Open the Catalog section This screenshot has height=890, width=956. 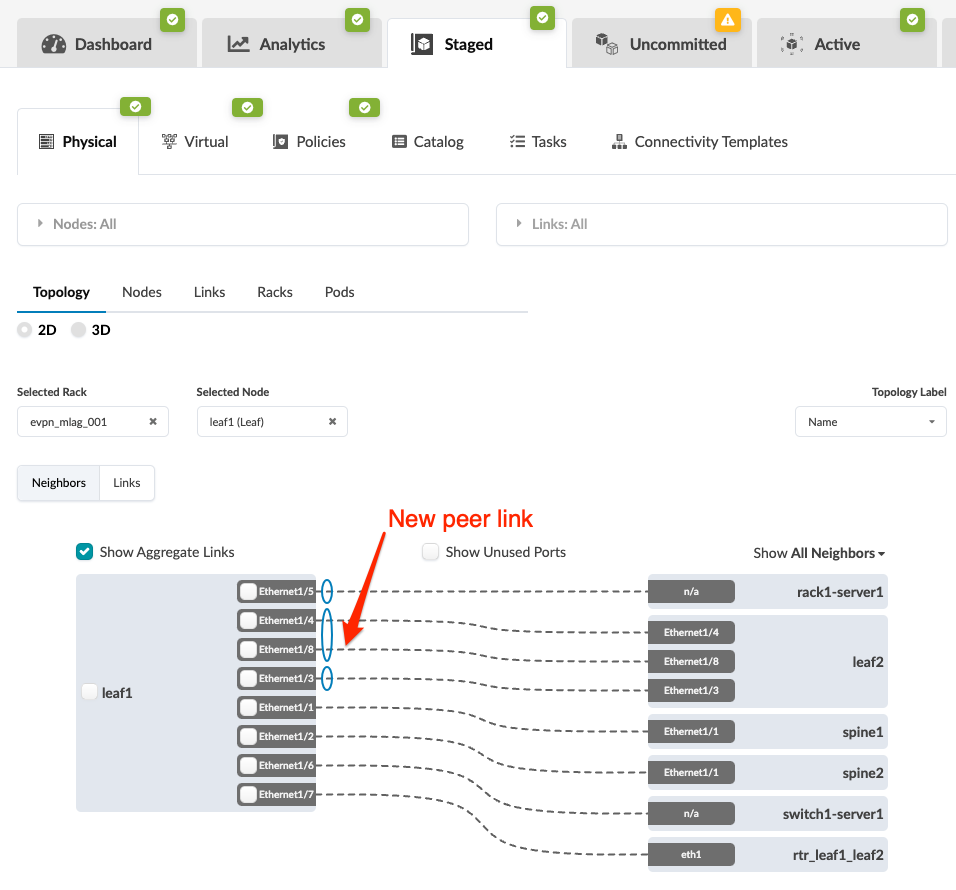click(x=427, y=141)
